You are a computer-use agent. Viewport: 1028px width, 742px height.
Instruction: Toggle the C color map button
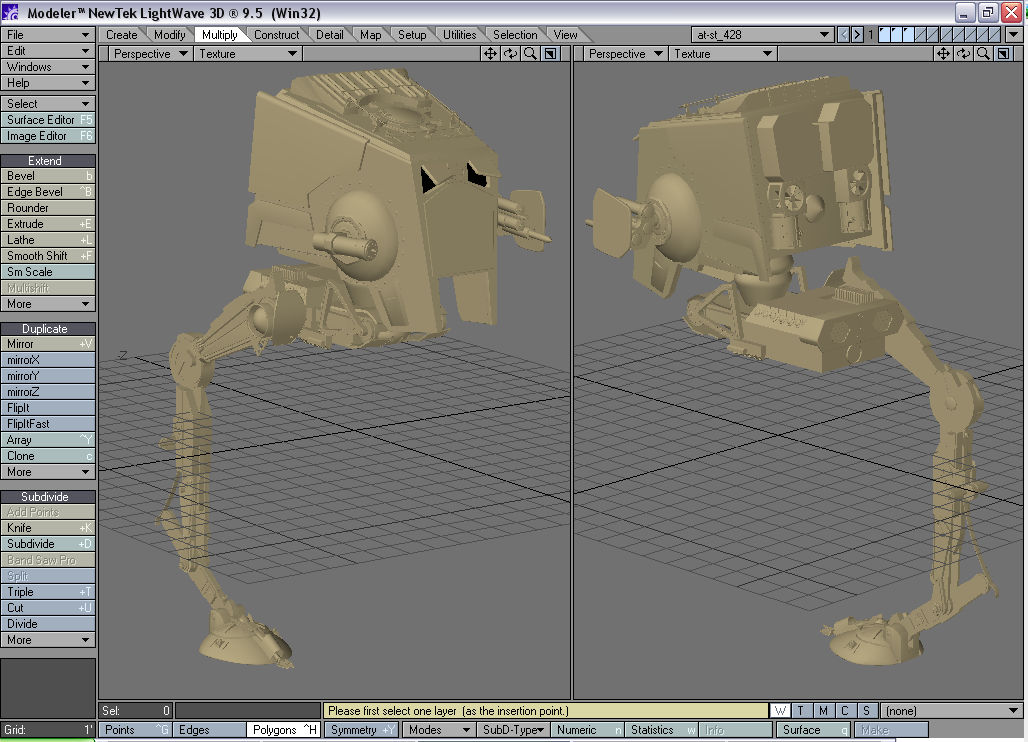[x=845, y=711]
